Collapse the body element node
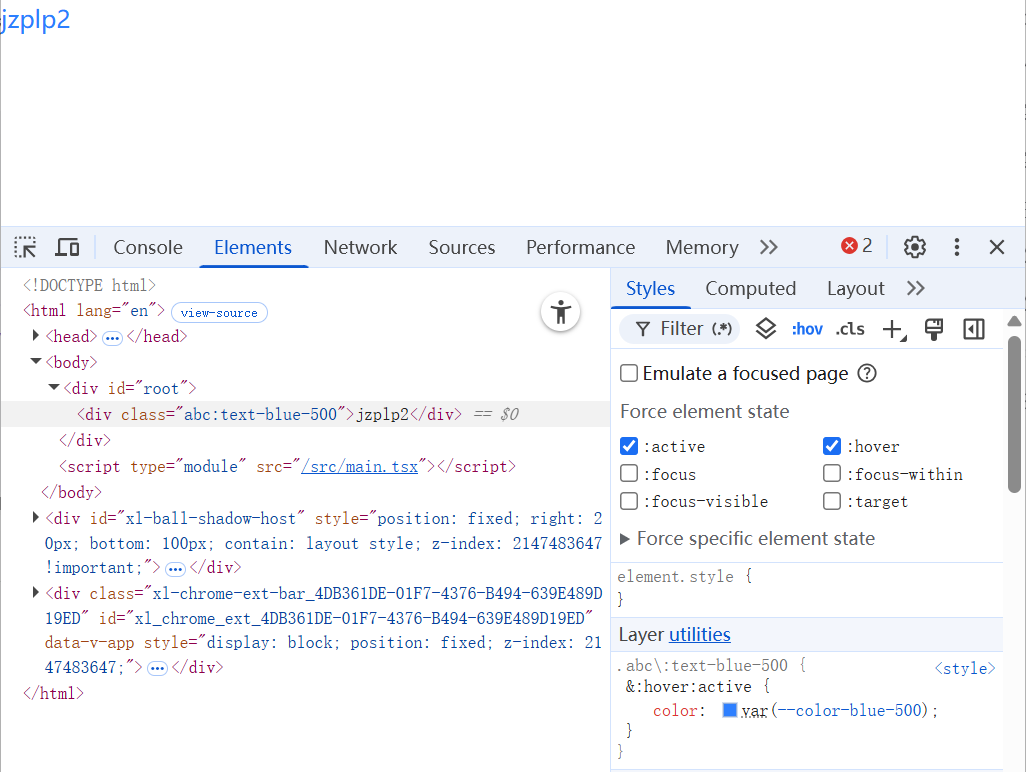 tap(36, 361)
